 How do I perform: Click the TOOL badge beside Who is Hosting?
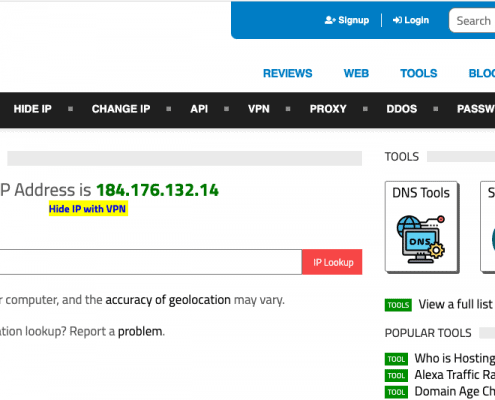point(396,359)
